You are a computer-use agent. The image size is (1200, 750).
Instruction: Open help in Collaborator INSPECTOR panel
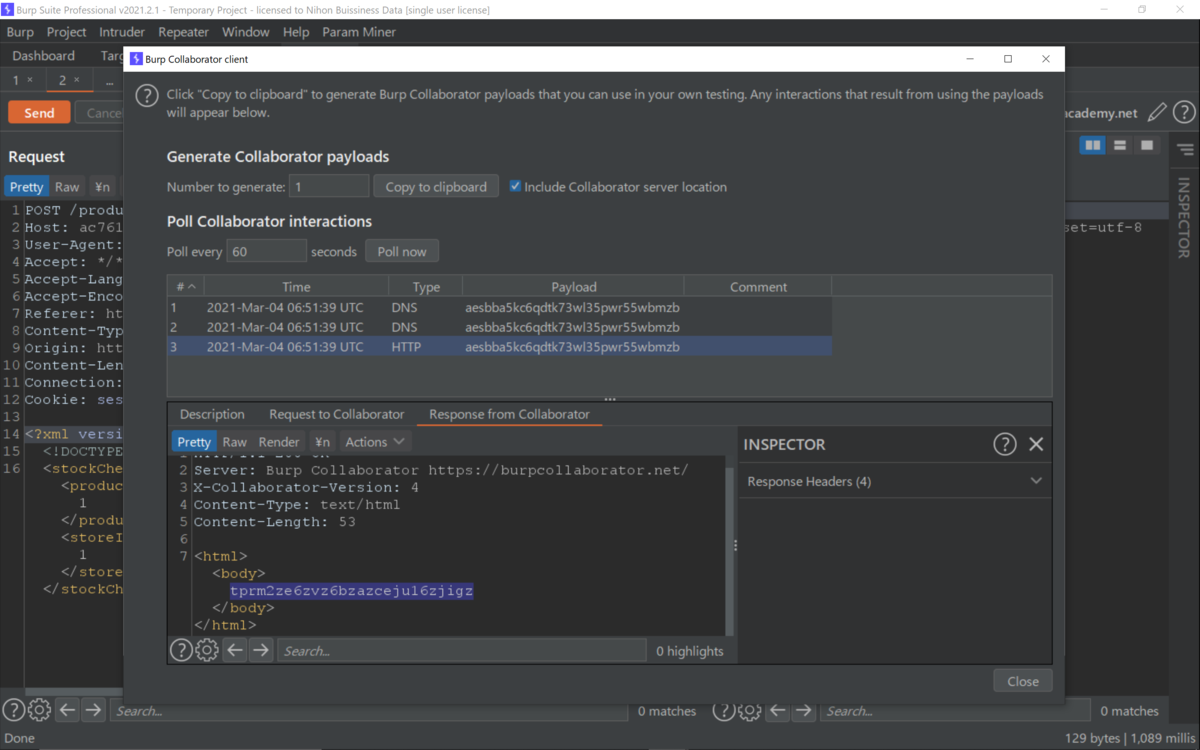tap(1004, 444)
